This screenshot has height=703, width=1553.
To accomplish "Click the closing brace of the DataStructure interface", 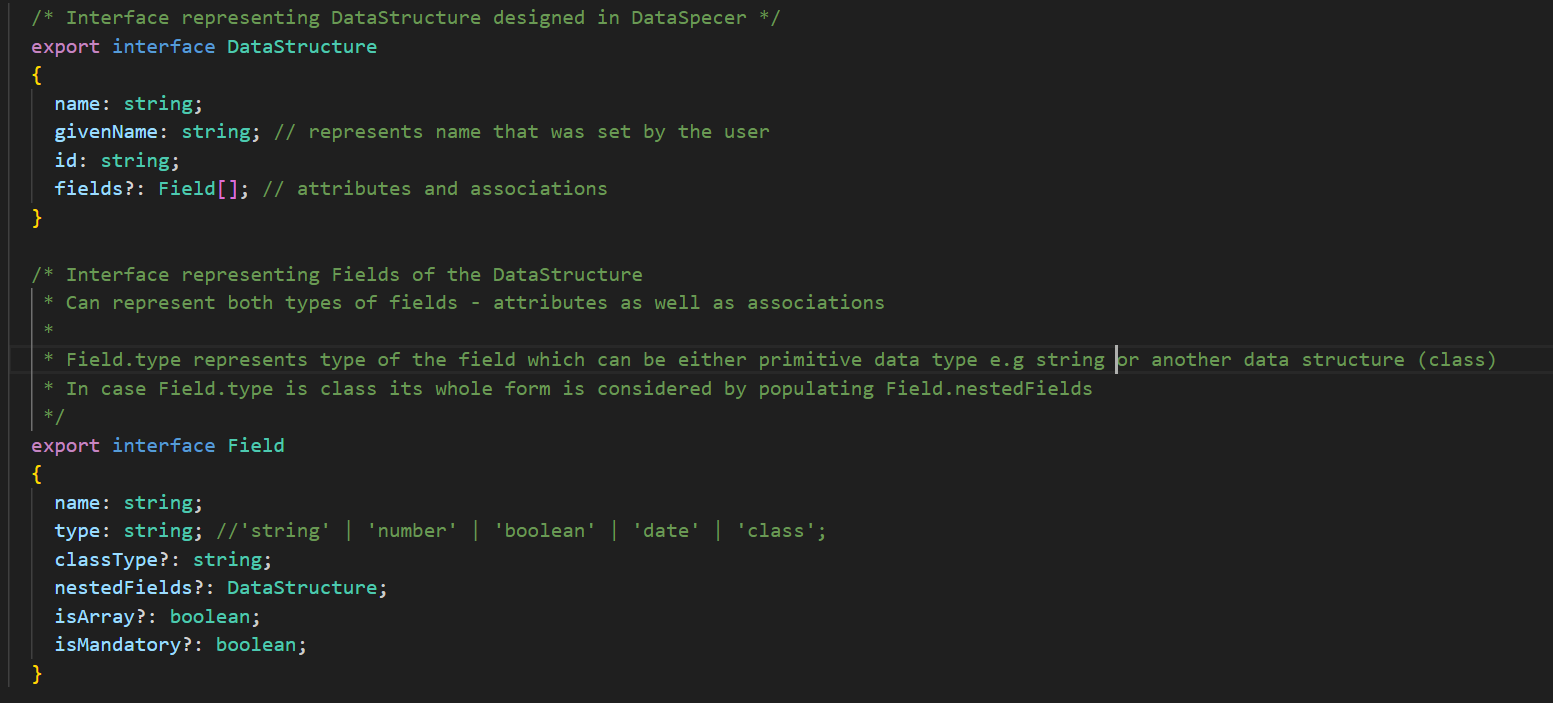I will click(x=37, y=217).
